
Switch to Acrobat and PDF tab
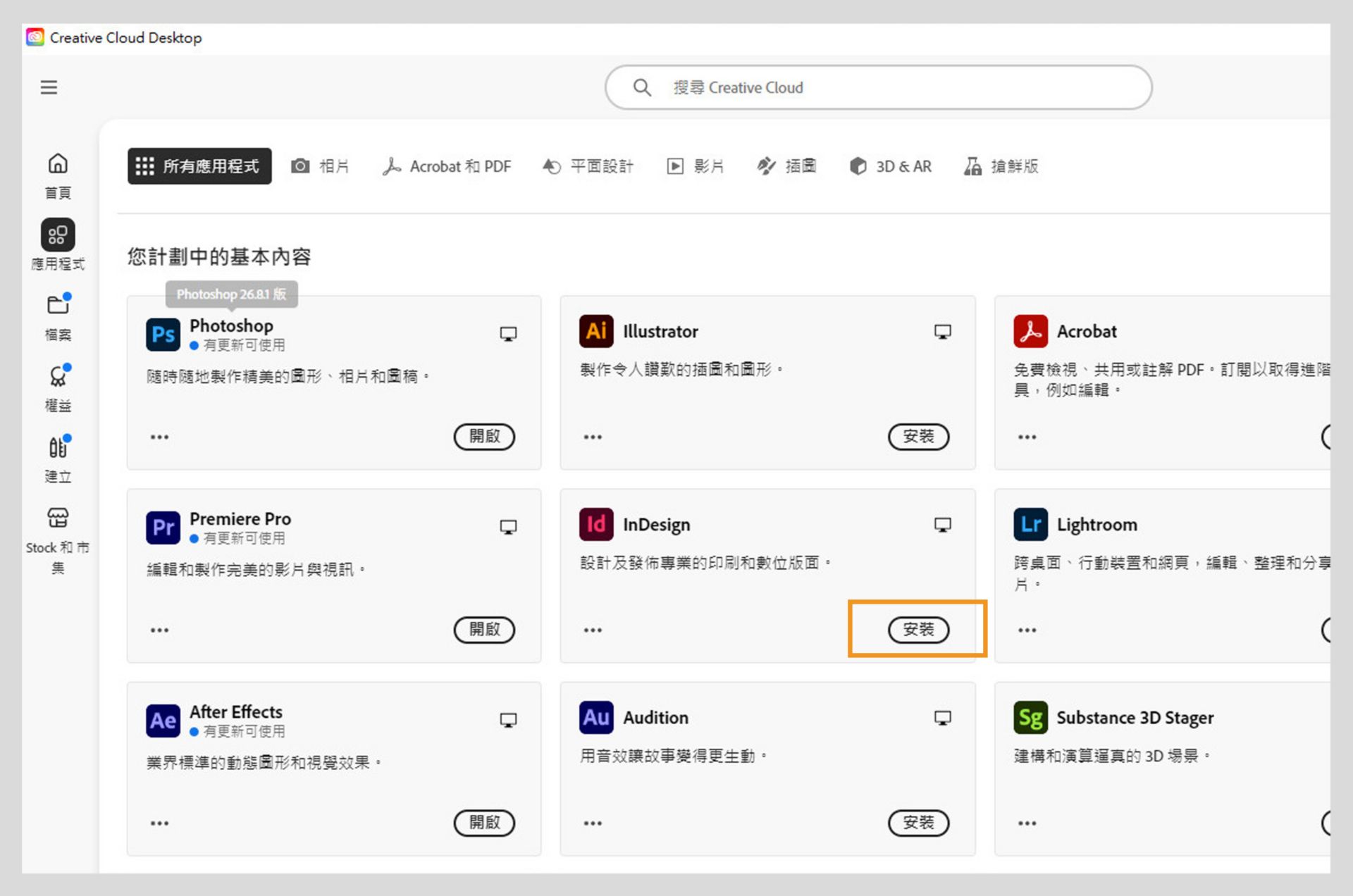pyautogui.click(x=447, y=166)
